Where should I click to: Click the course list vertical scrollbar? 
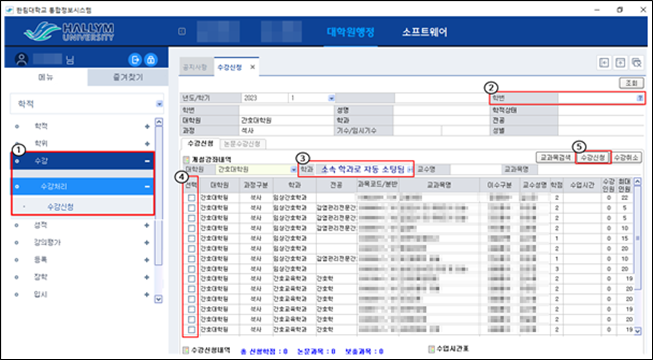[x=637, y=256]
